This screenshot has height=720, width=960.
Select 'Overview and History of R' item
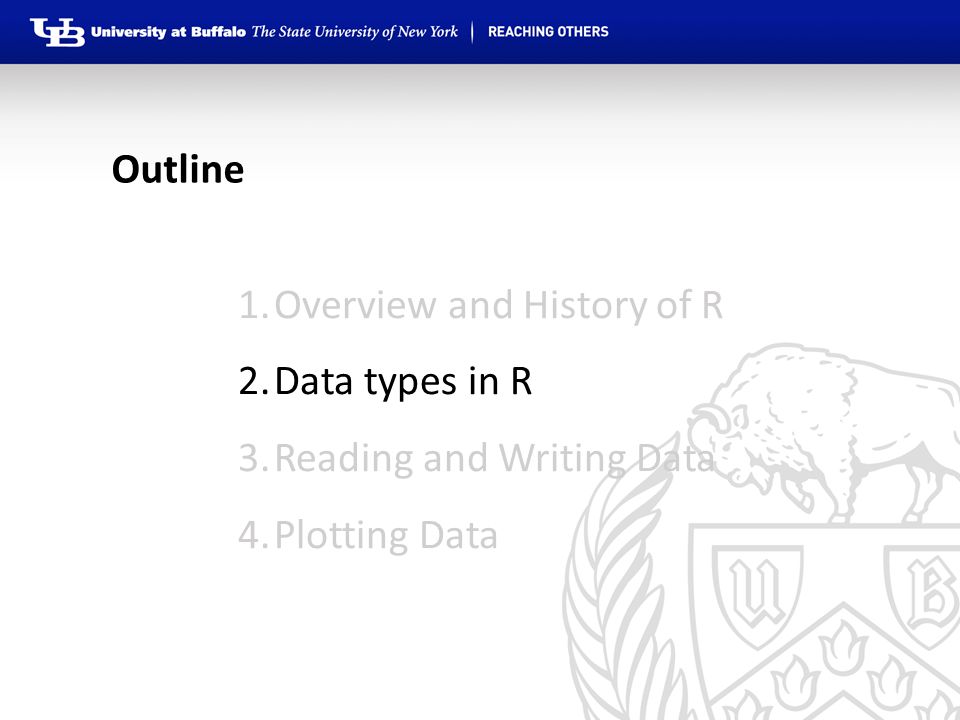click(498, 305)
